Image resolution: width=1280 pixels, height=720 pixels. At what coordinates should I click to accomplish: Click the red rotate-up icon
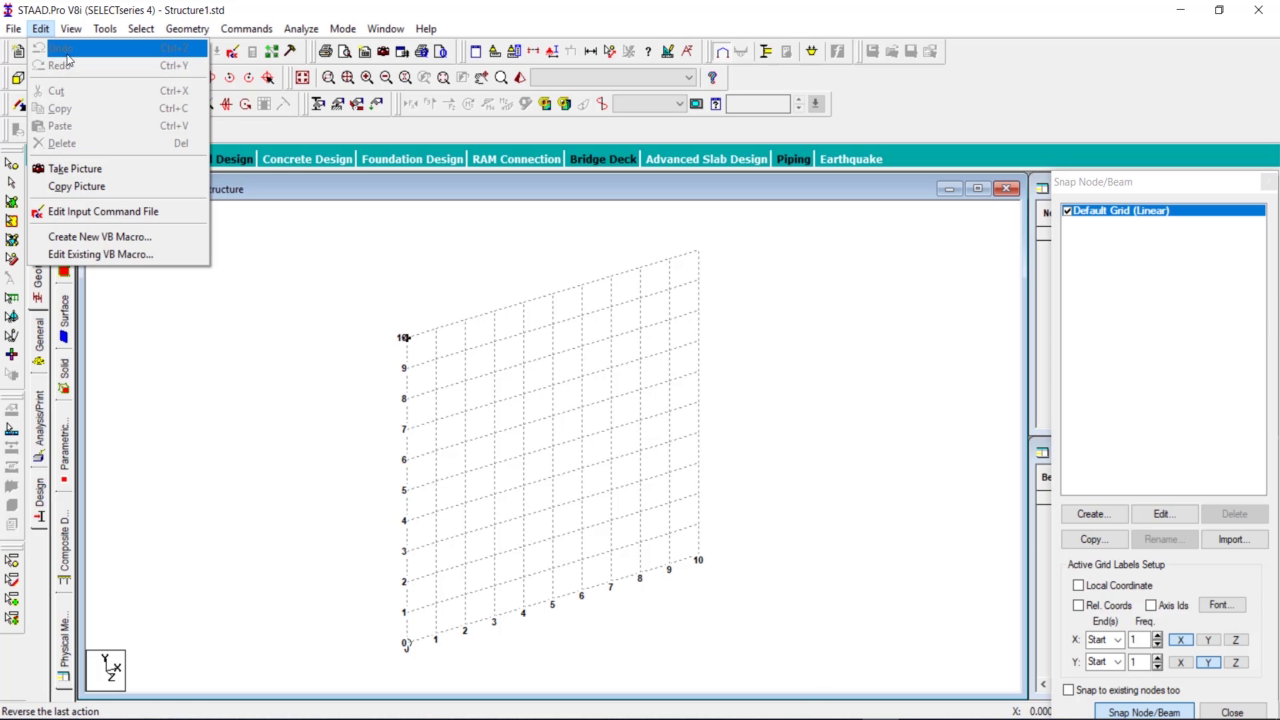[x=230, y=77]
